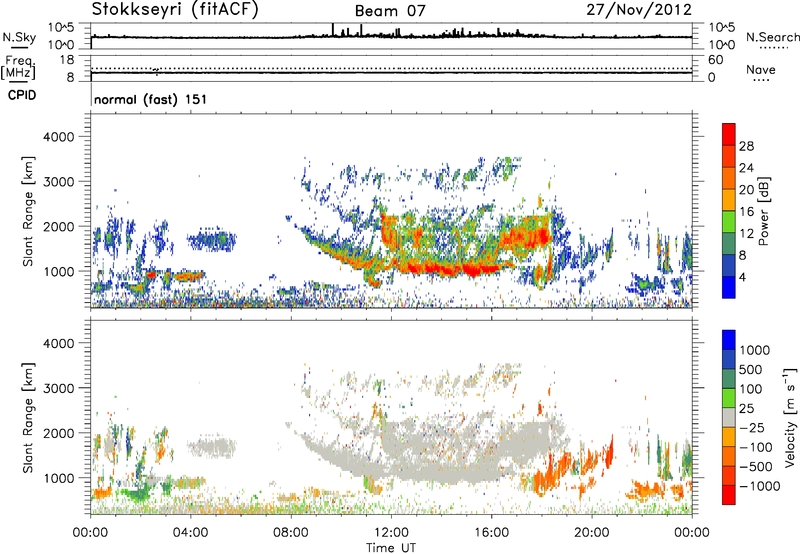
Task: Click the 4000 km tick of power panel
Action: (59, 137)
